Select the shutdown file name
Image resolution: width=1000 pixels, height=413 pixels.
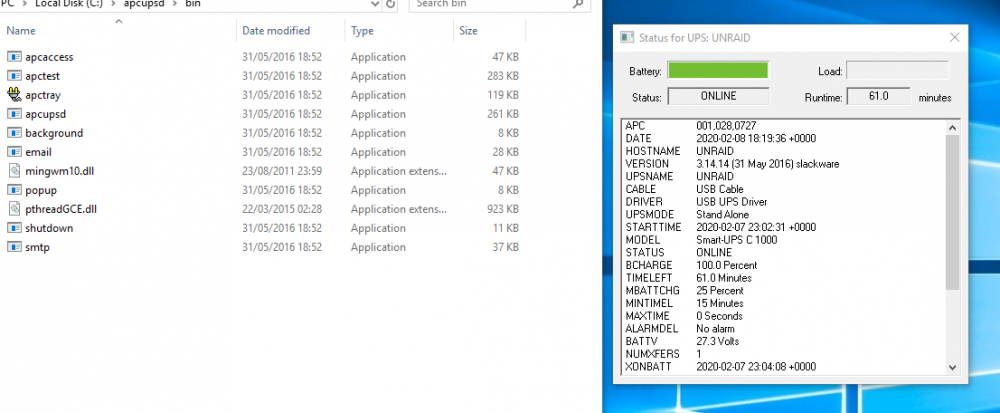tap(49, 228)
